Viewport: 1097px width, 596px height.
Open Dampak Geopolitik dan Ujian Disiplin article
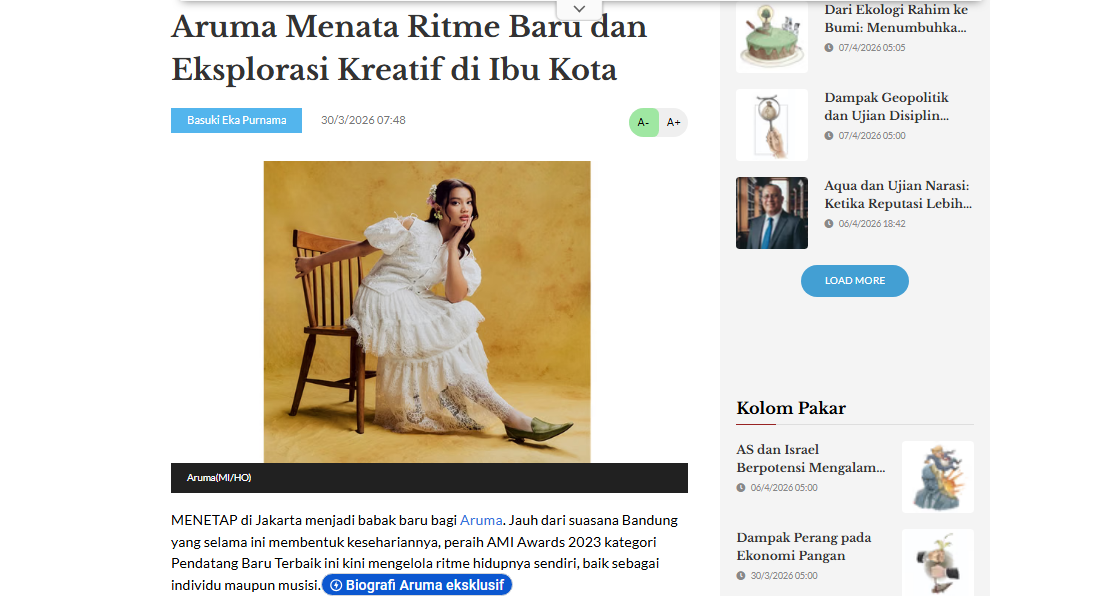click(886, 106)
